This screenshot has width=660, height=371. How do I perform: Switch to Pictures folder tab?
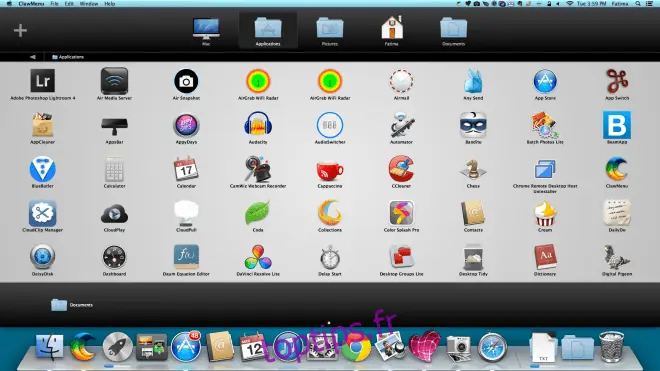coord(330,31)
